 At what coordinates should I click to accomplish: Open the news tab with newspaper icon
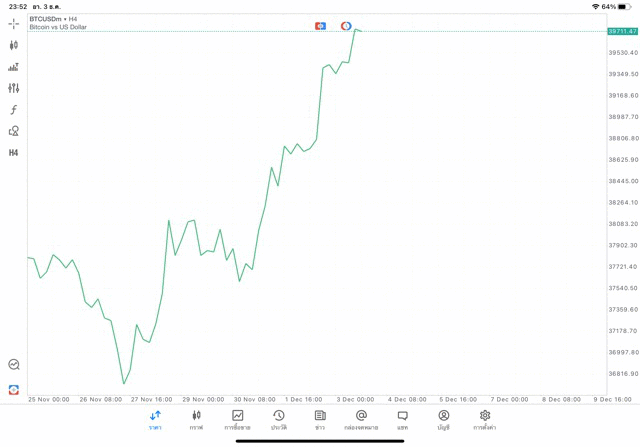[x=320, y=420]
